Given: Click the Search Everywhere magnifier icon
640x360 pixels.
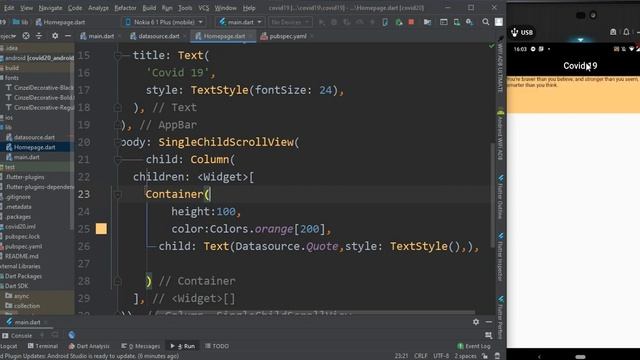Looking at the screenshot, I should point(485,22).
